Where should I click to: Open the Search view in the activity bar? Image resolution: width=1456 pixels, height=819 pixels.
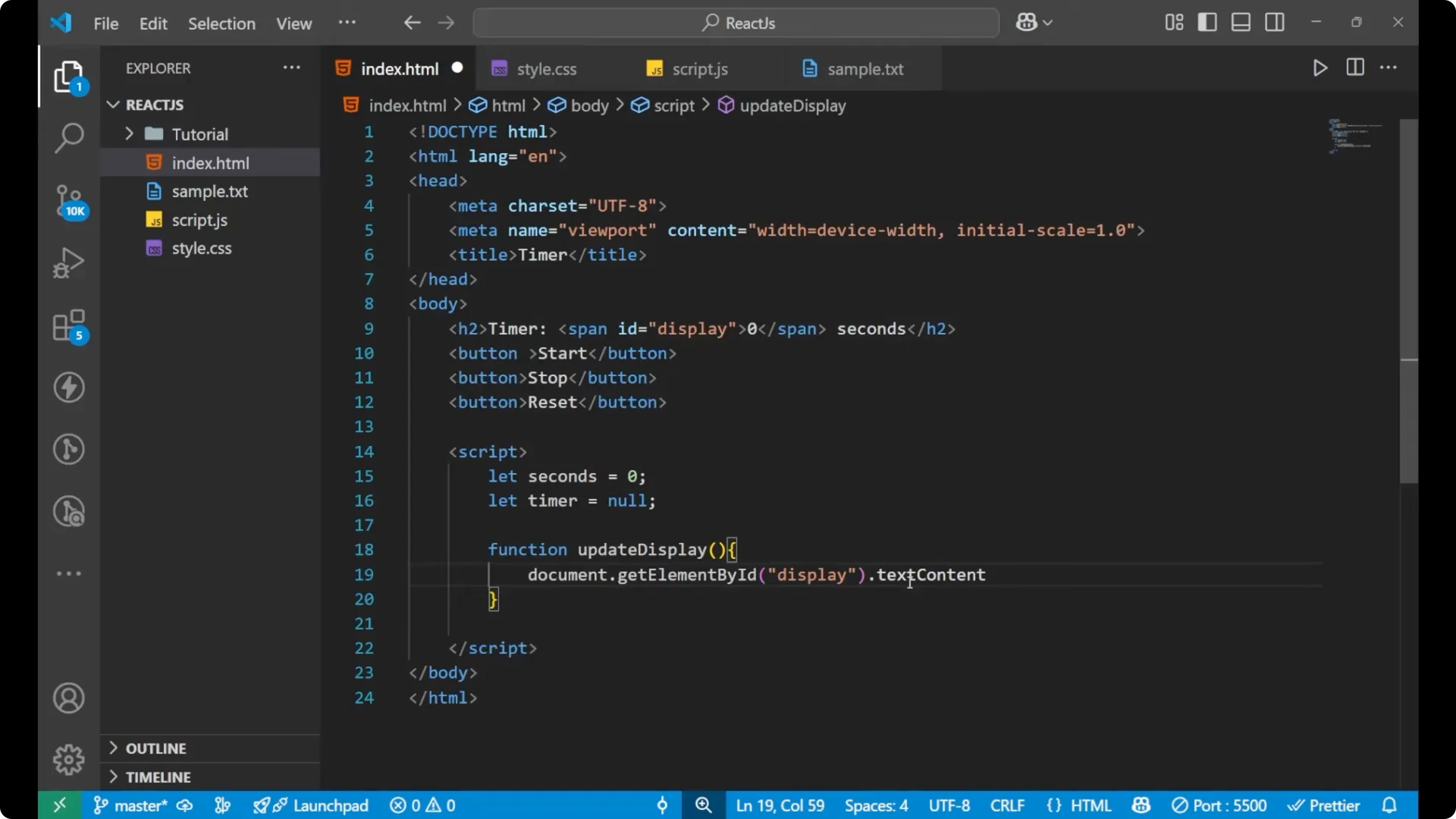point(69,137)
